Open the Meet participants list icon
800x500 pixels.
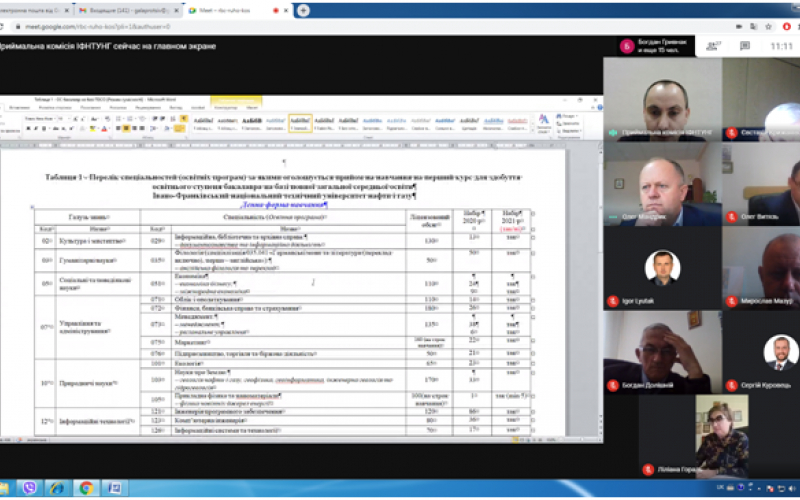coord(713,46)
